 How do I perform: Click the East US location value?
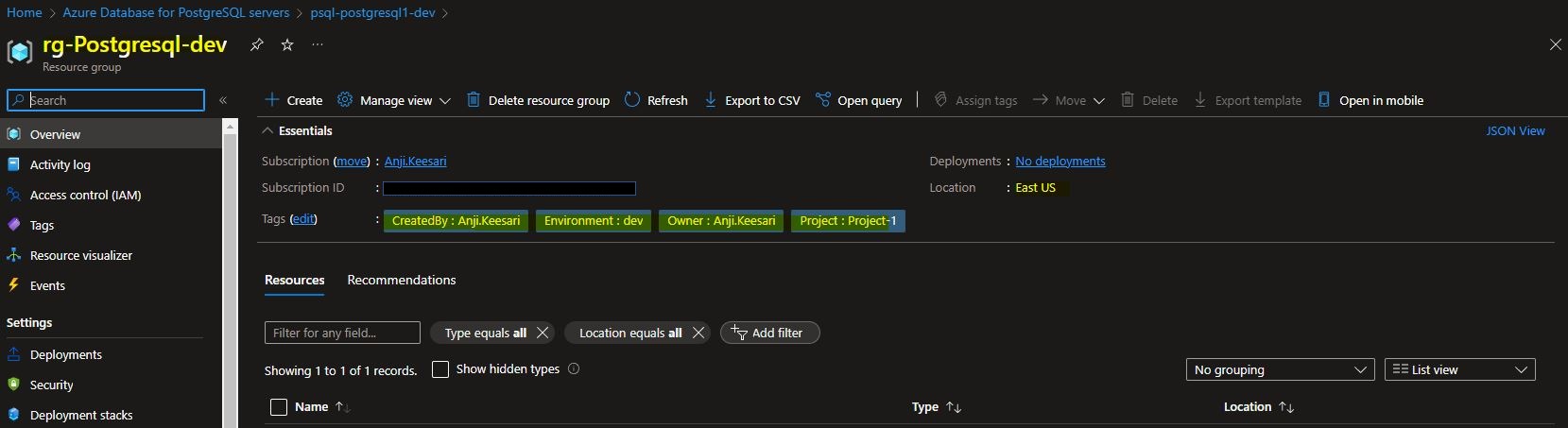(1035, 188)
